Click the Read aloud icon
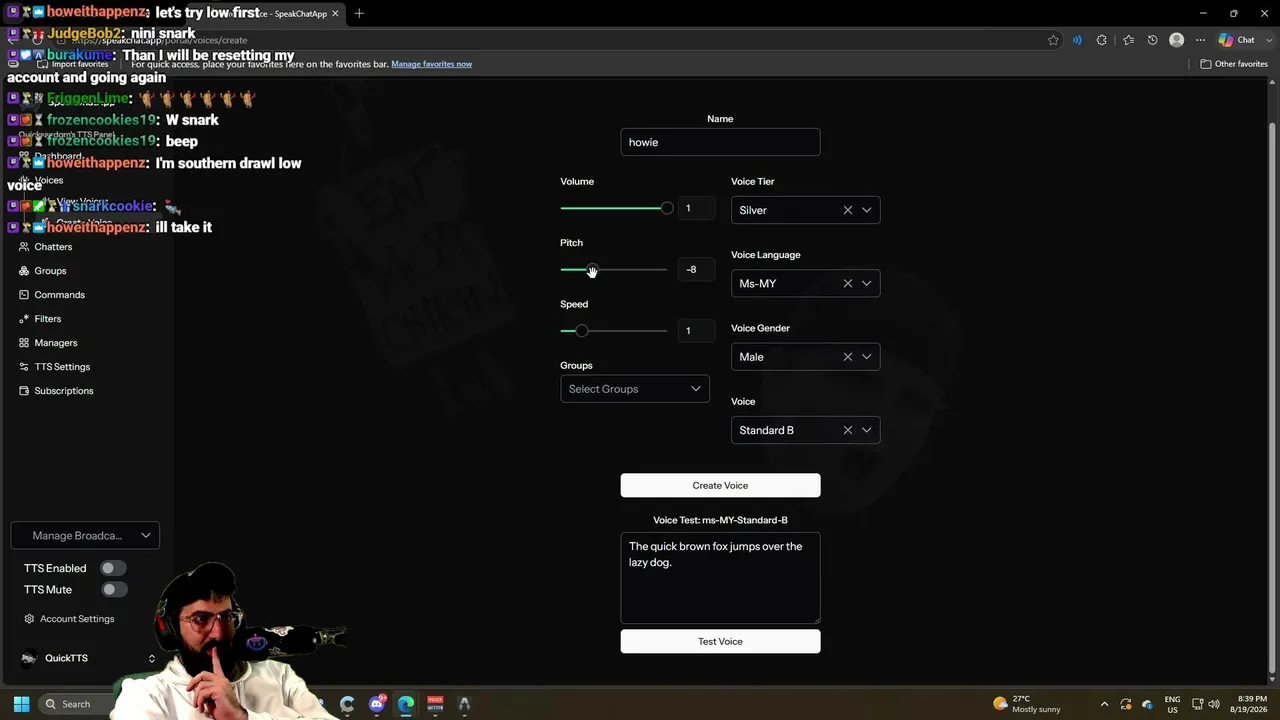 1077,40
